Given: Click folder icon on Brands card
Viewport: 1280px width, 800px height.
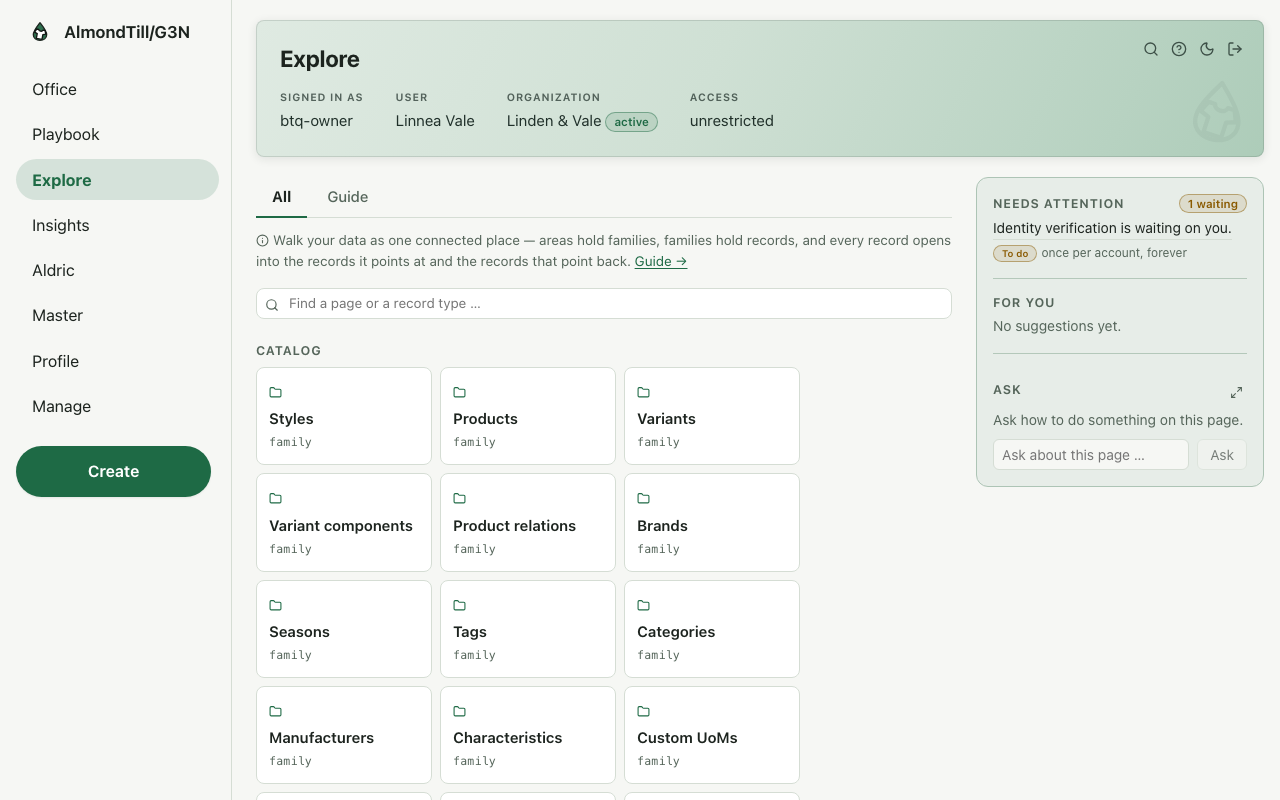Looking at the screenshot, I should click(x=644, y=498).
